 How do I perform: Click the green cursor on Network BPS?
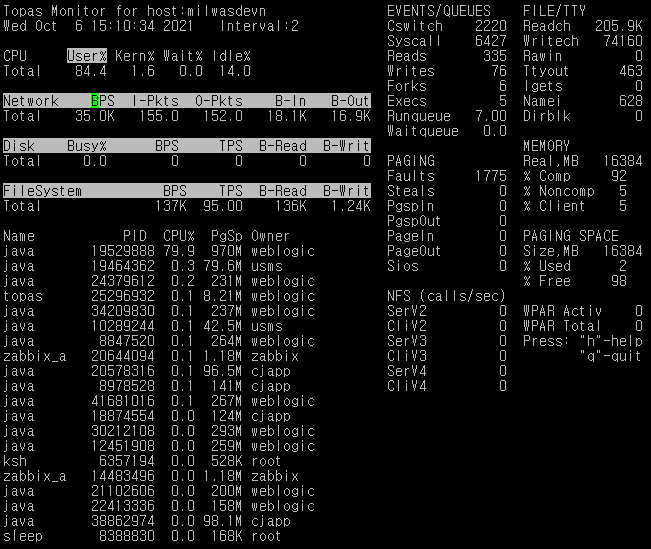pos(95,101)
